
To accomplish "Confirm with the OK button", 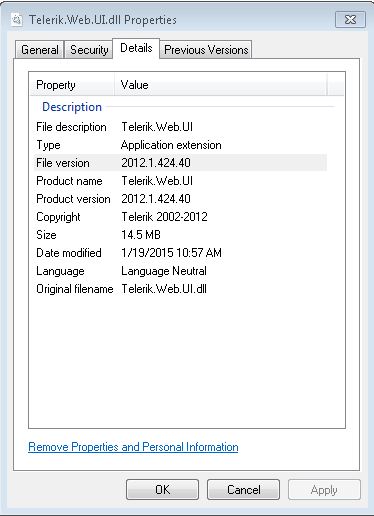I will [x=162, y=490].
